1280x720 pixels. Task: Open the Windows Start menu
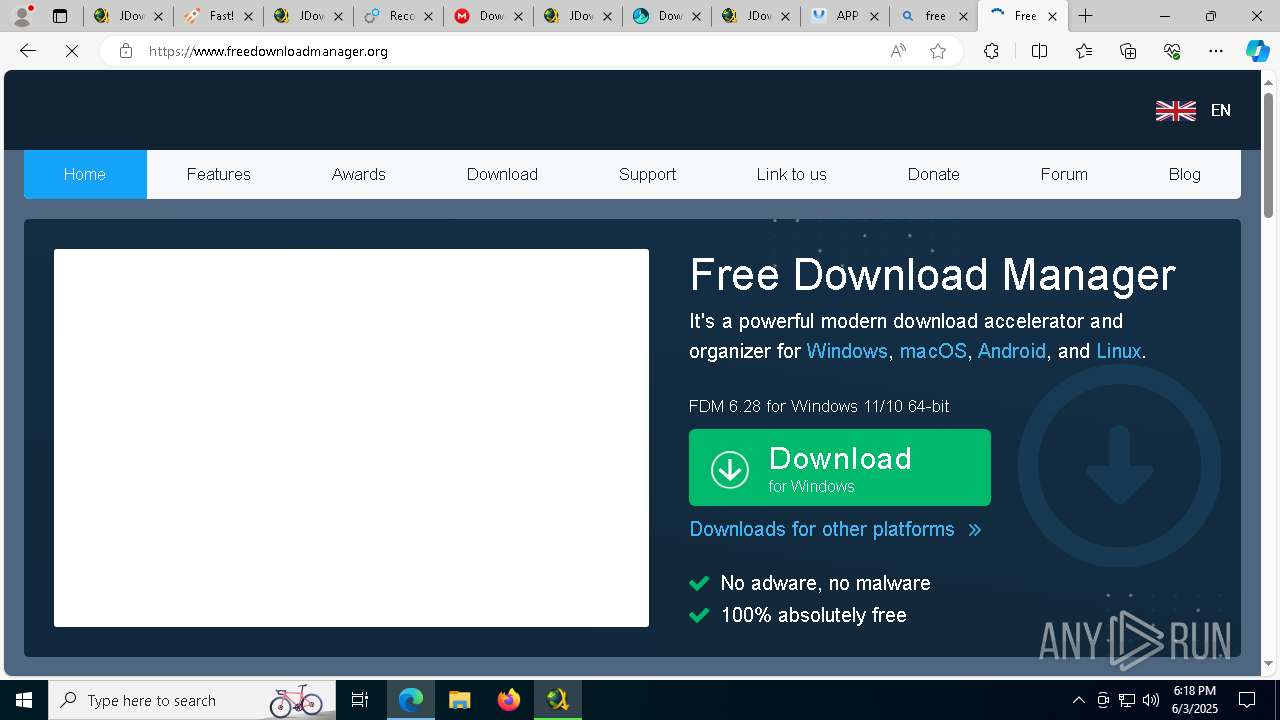[x=24, y=700]
